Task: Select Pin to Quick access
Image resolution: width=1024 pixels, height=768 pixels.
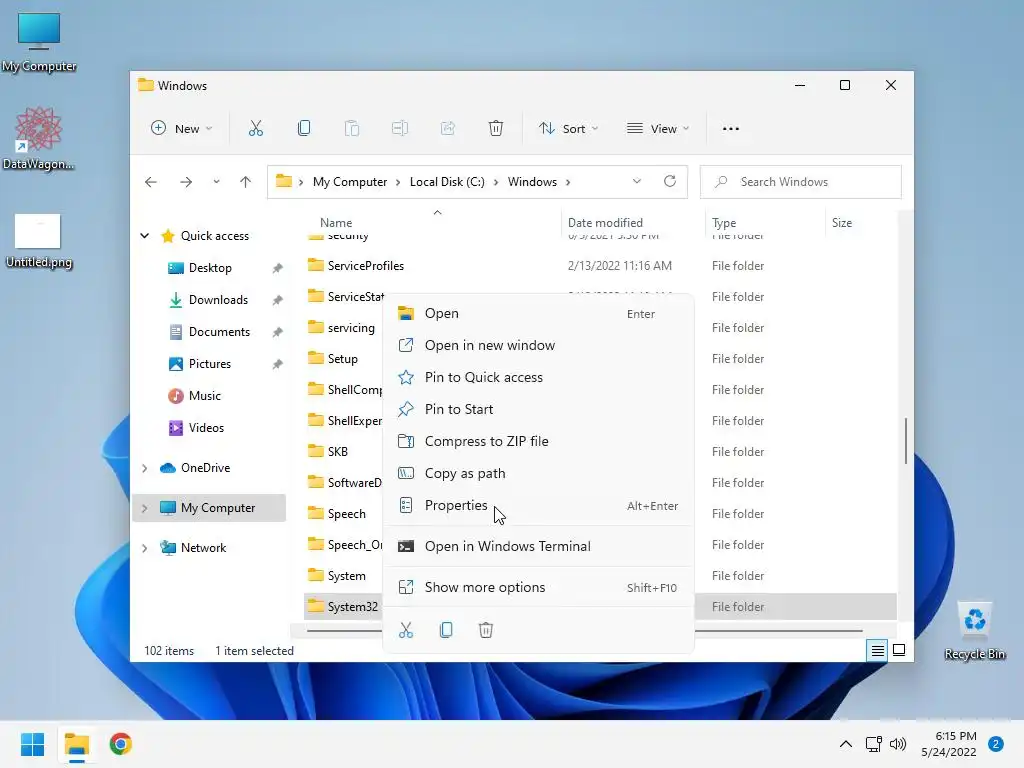Action: [x=537, y=377]
